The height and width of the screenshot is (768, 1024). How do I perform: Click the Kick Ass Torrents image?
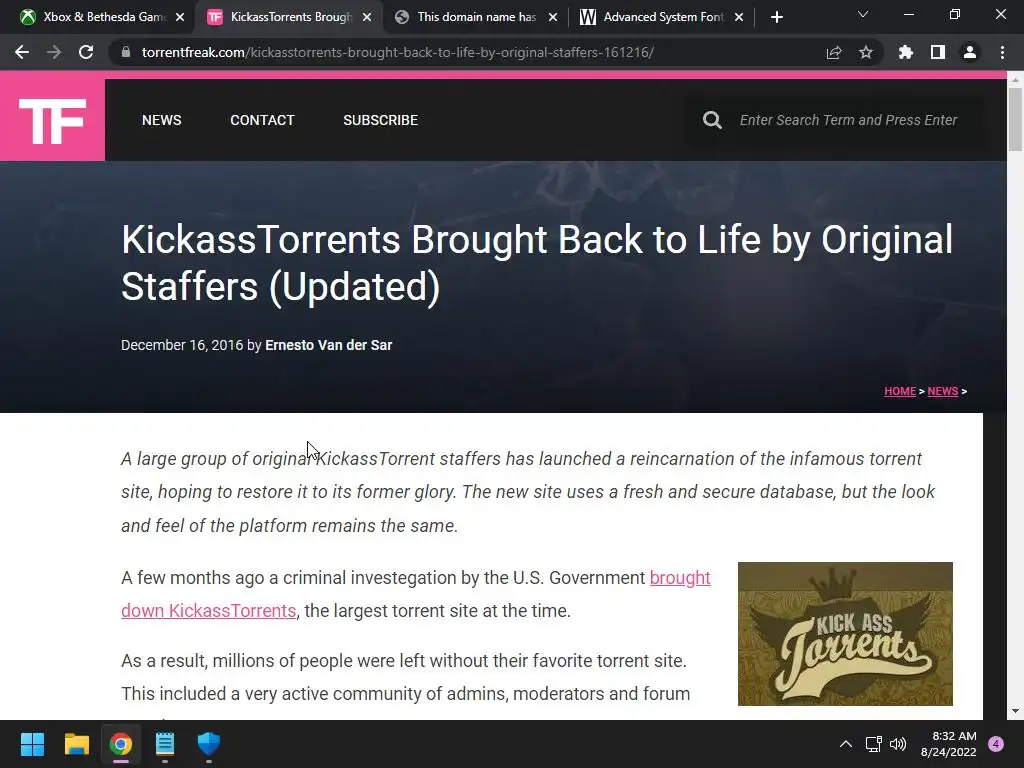tap(845, 633)
